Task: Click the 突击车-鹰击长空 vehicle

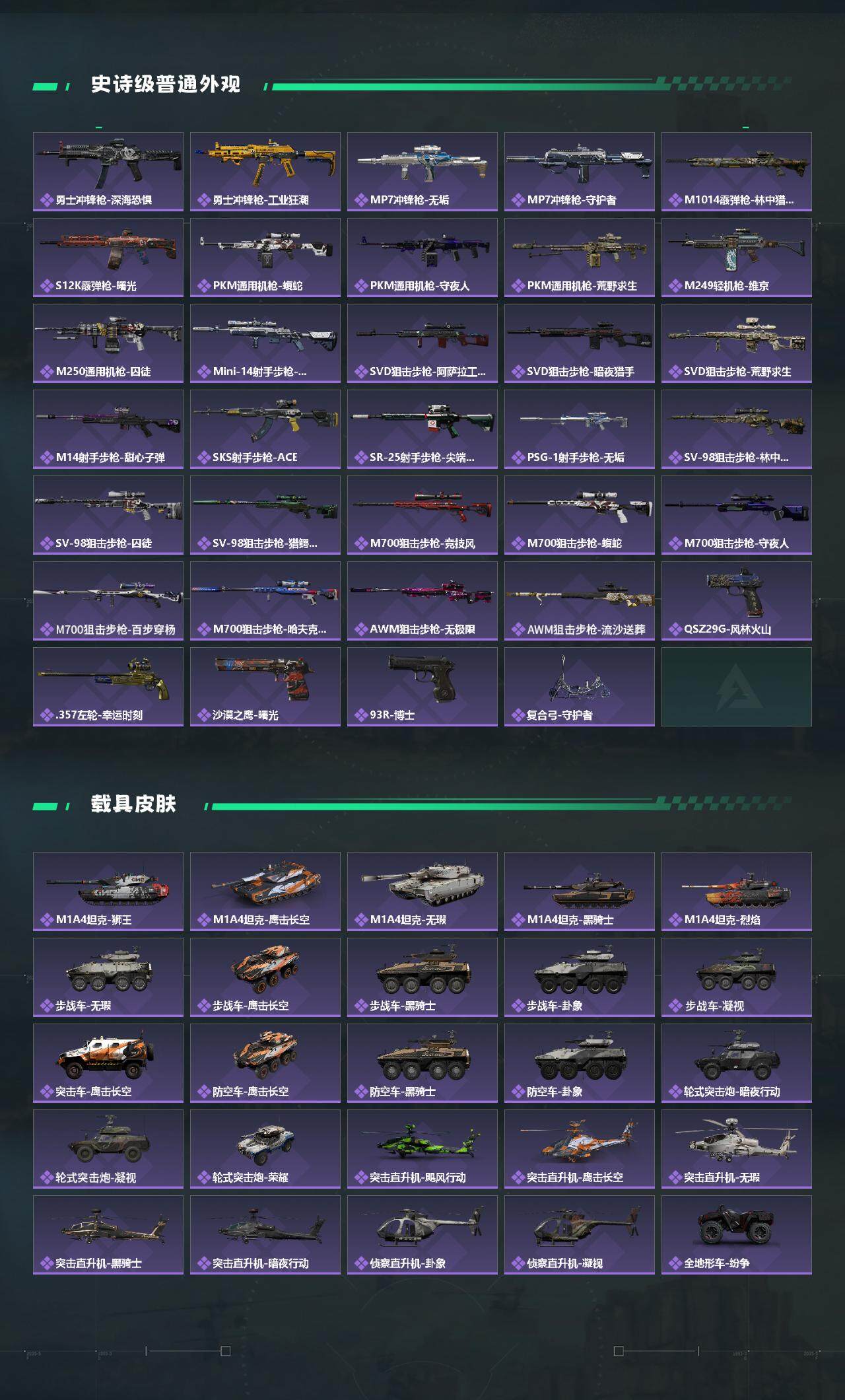Action: (x=108, y=1063)
